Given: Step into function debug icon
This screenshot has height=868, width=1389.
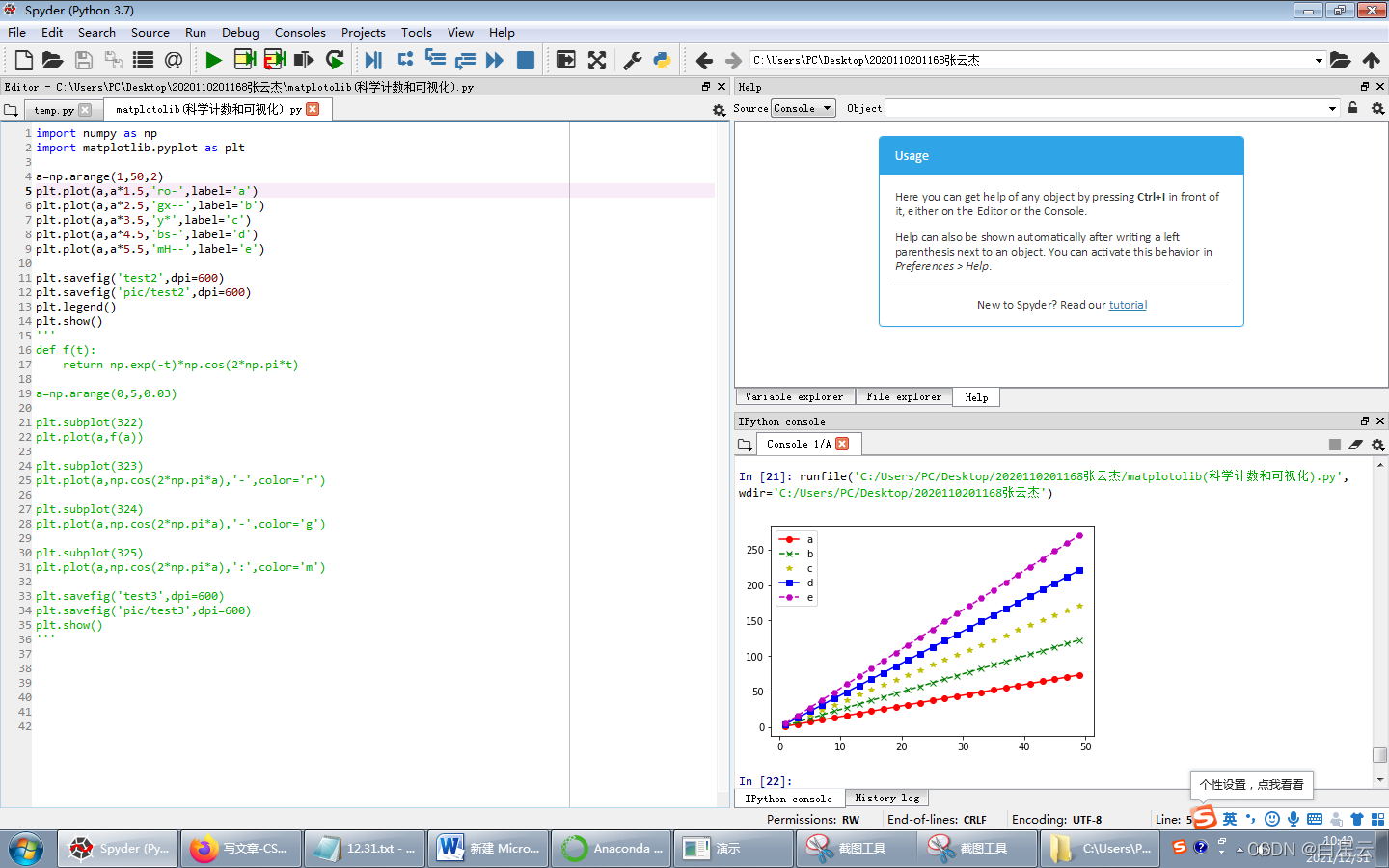Looking at the screenshot, I should [435, 60].
